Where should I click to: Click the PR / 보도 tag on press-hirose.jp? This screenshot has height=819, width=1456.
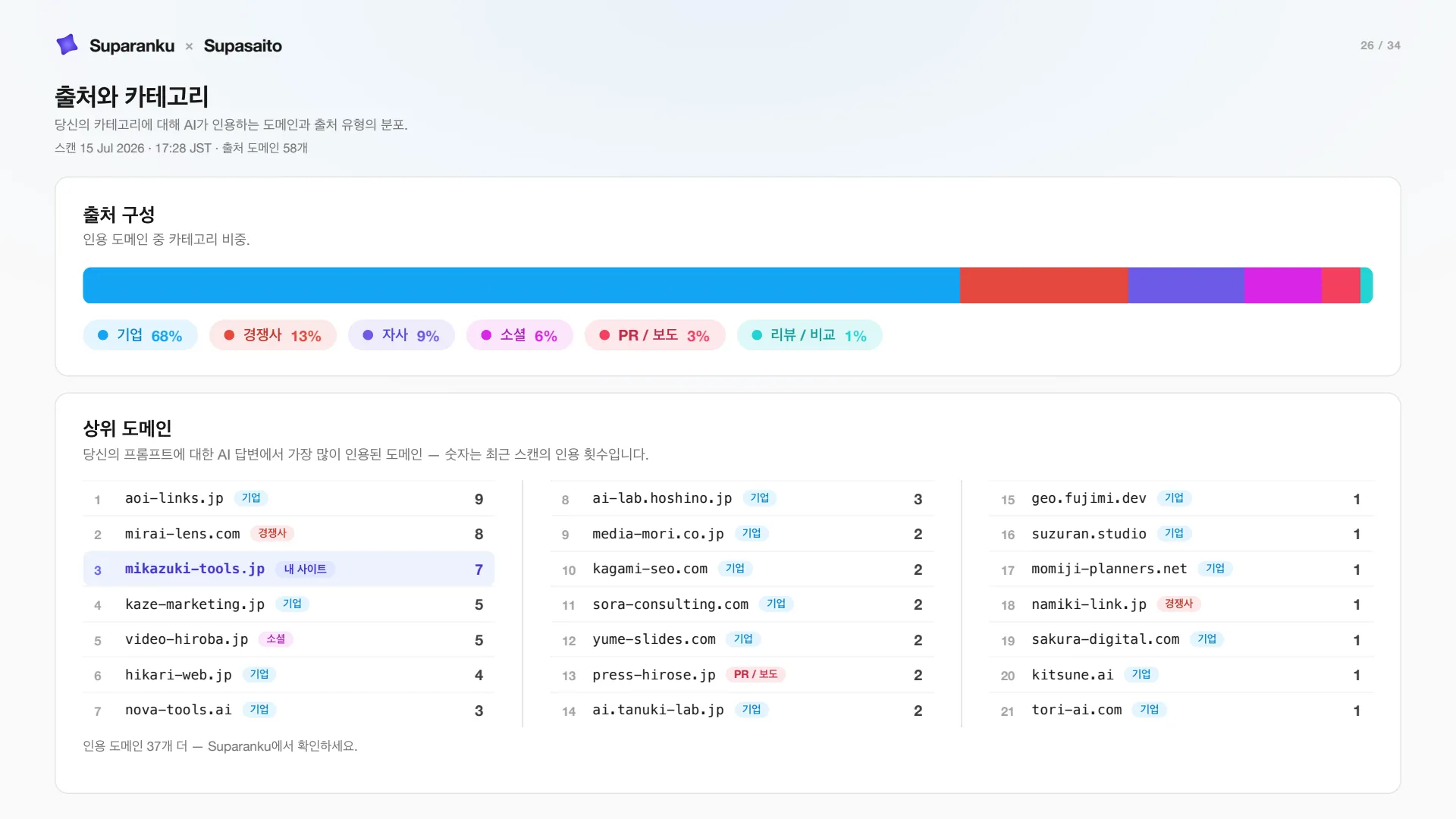[755, 674]
